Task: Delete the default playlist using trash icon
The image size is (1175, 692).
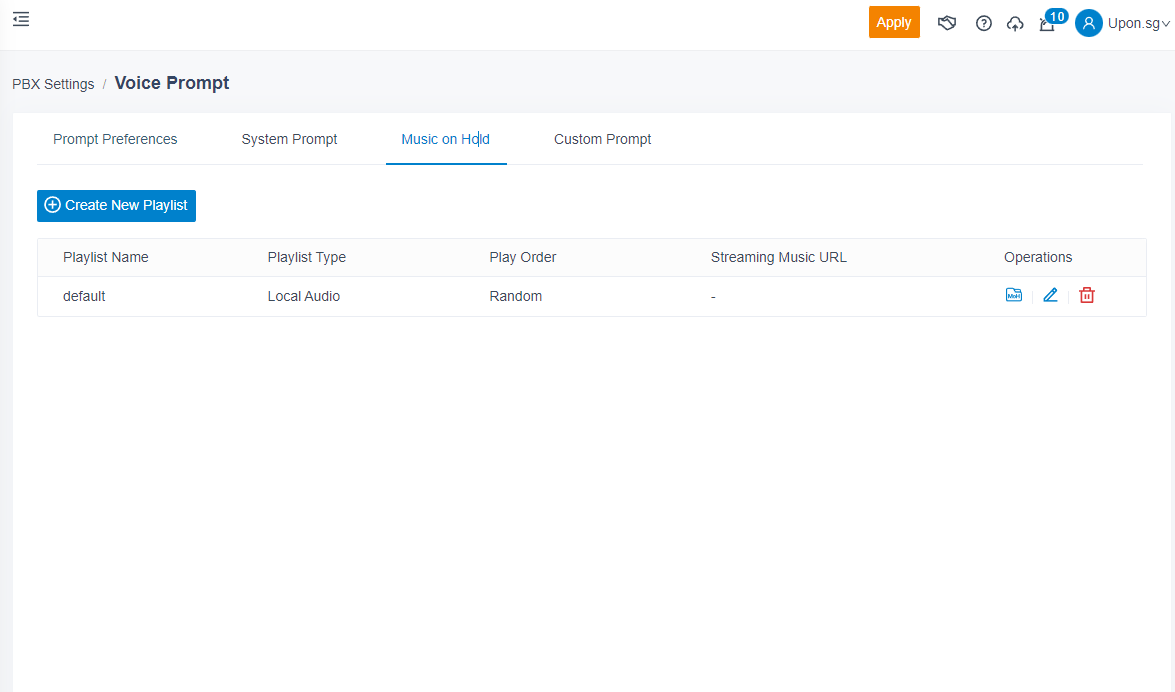Action: pos(1087,295)
